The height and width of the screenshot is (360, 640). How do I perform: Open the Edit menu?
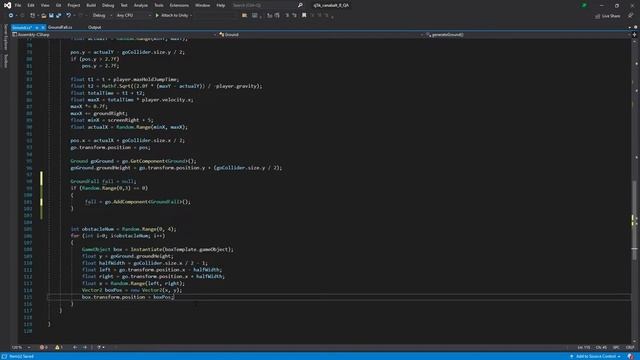click(x=31, y=5)
